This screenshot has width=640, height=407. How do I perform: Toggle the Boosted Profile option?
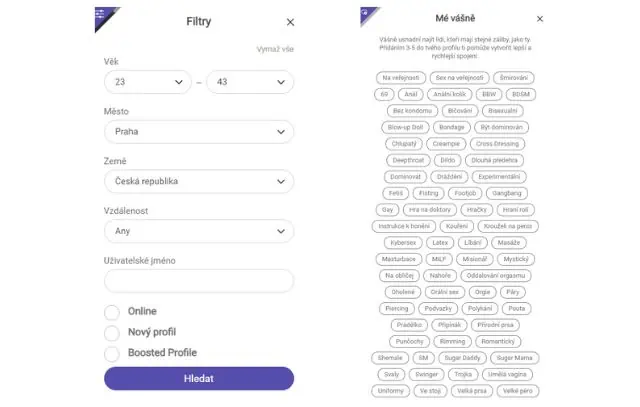[112, 354]
